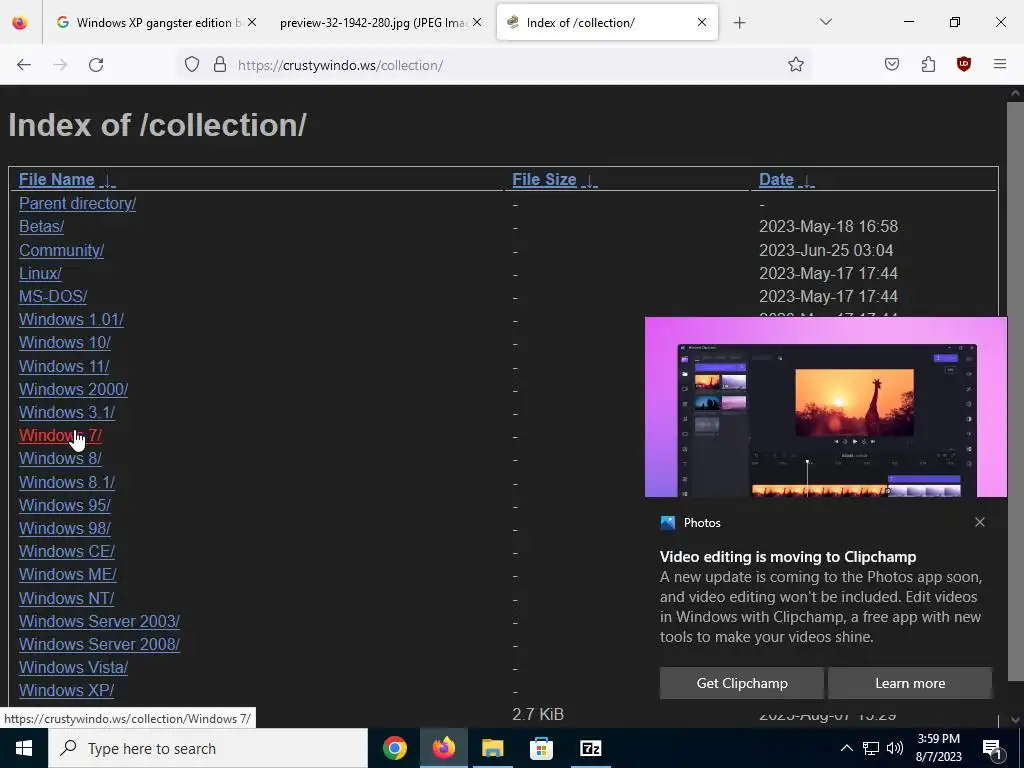The width and height of the screenshot is (1024, 768).
Task: Click the Get Clipchamp button
Action: tap(742, 683)
